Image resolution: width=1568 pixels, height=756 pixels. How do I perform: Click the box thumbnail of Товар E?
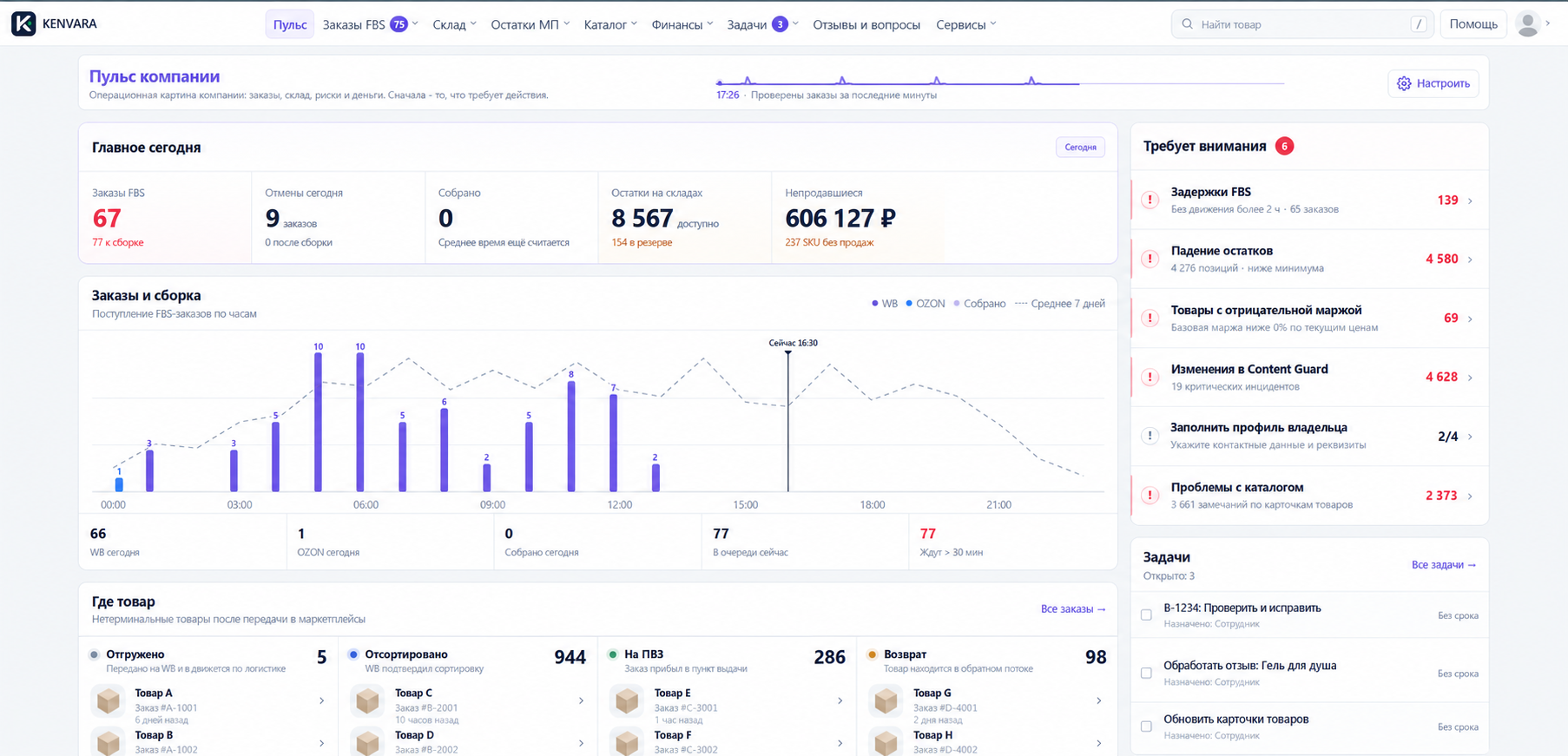[x=627, y=700]
